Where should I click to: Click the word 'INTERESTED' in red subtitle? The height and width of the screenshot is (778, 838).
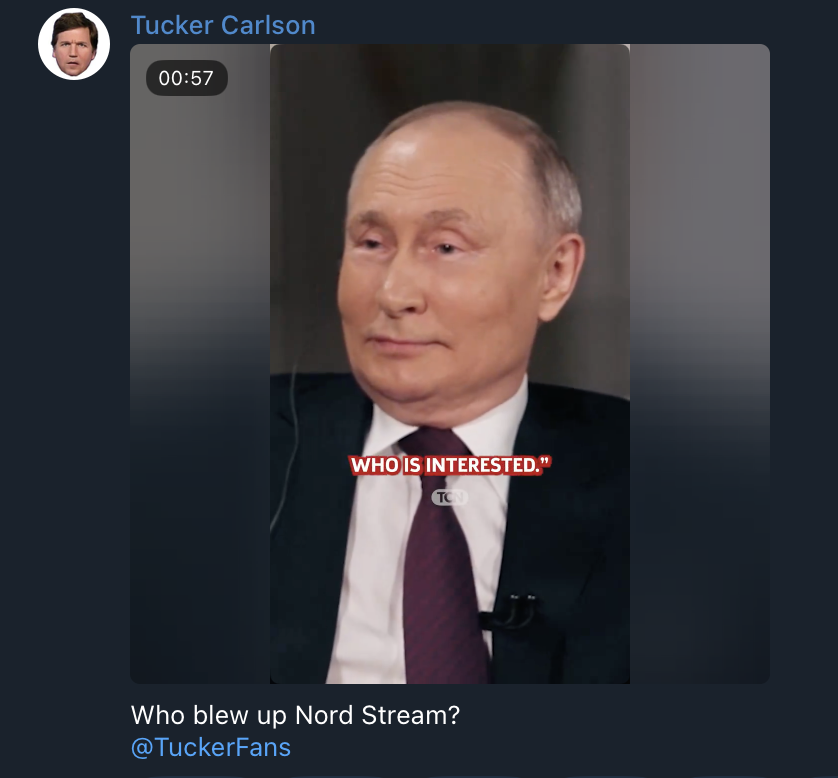(482, 465)
